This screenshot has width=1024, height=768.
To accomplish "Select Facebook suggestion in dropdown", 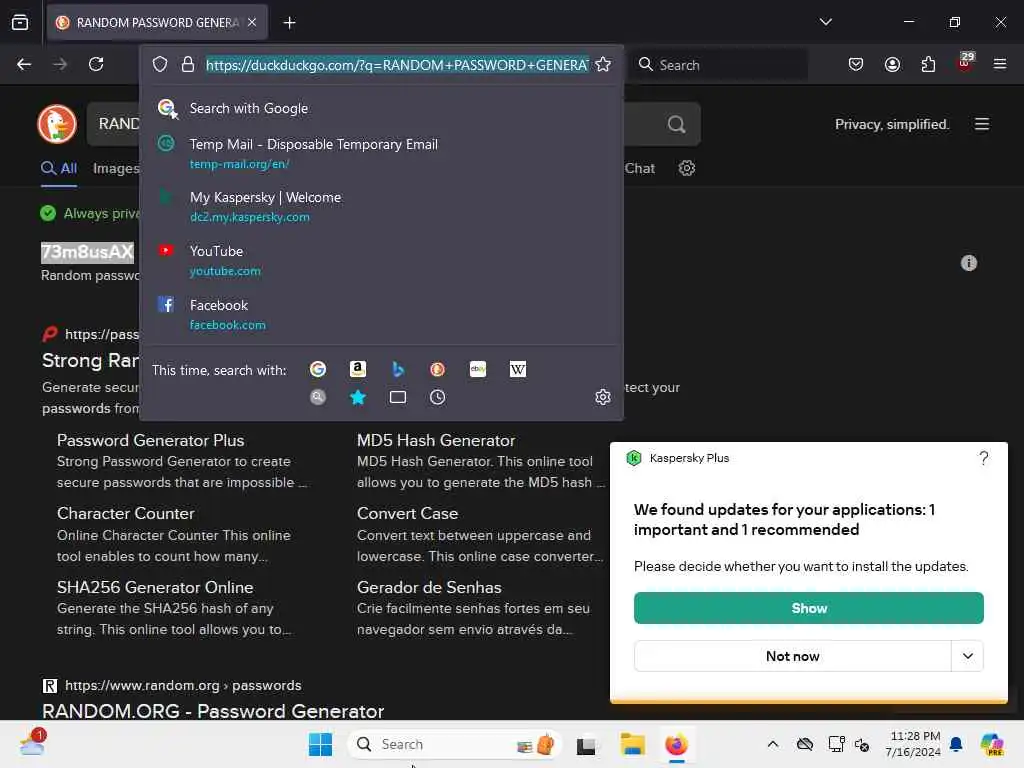I will (381, 314).
